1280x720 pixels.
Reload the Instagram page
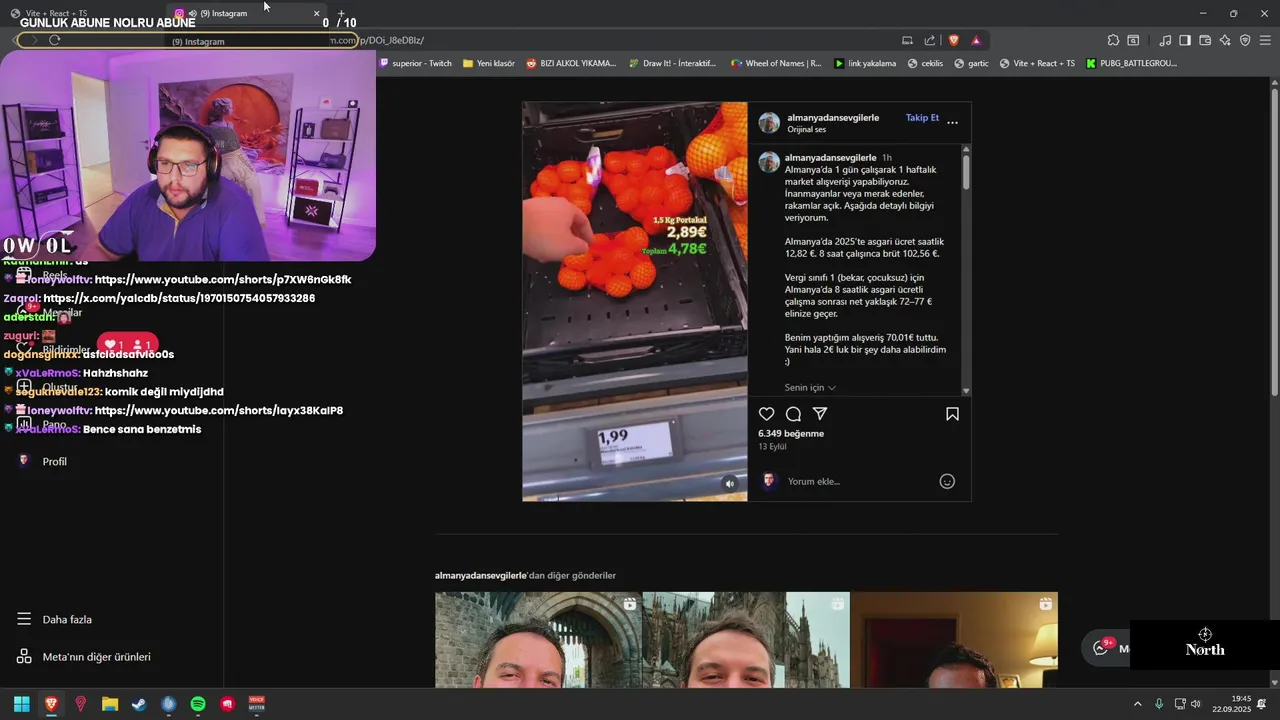54,40
